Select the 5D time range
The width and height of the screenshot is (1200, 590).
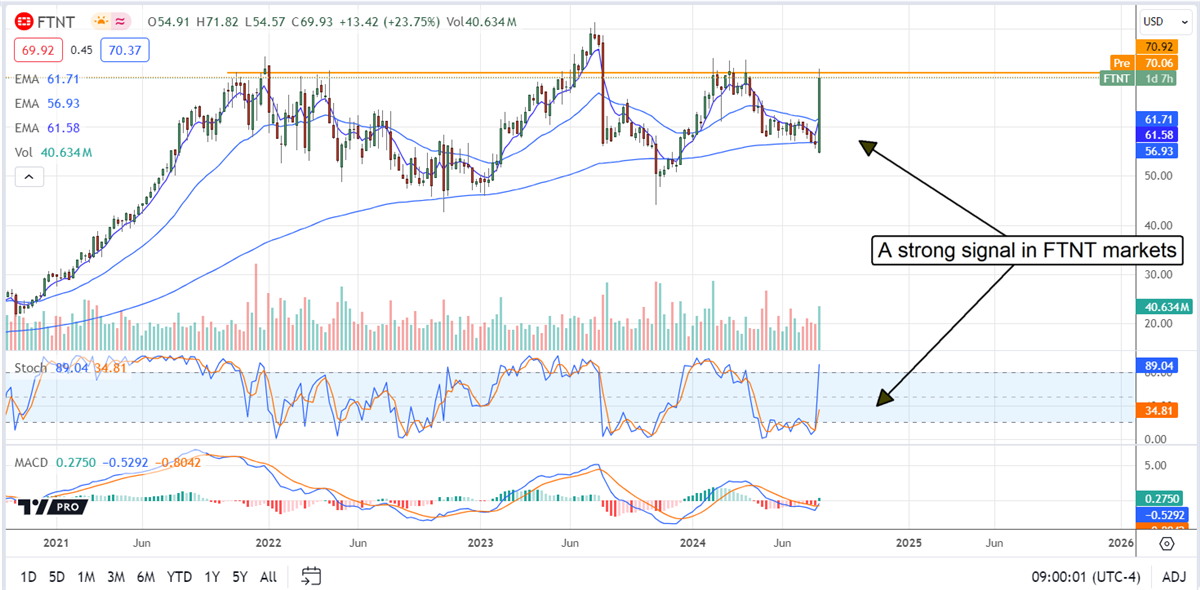coord(57,576)
